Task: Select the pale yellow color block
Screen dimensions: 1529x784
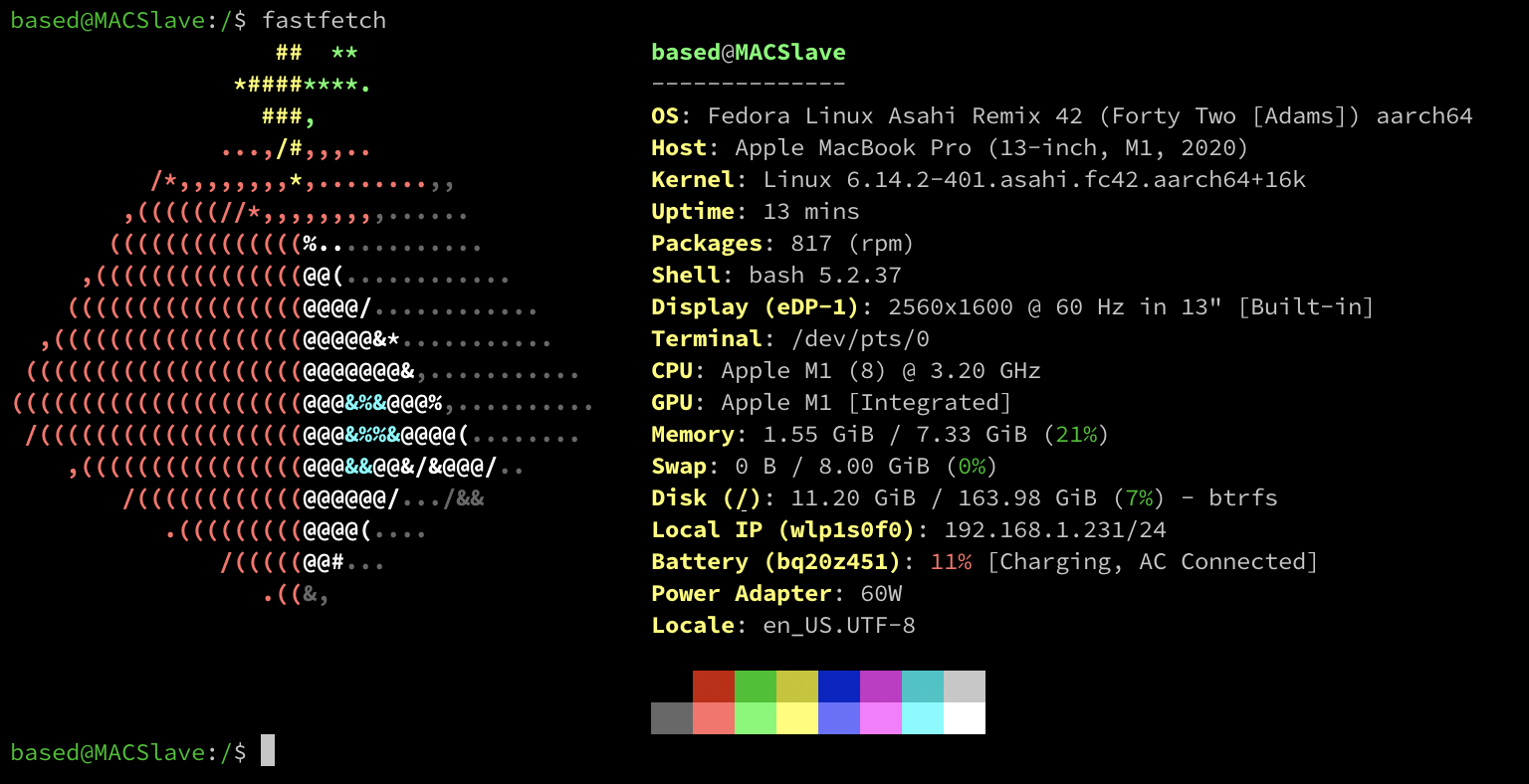Action: 796,718
